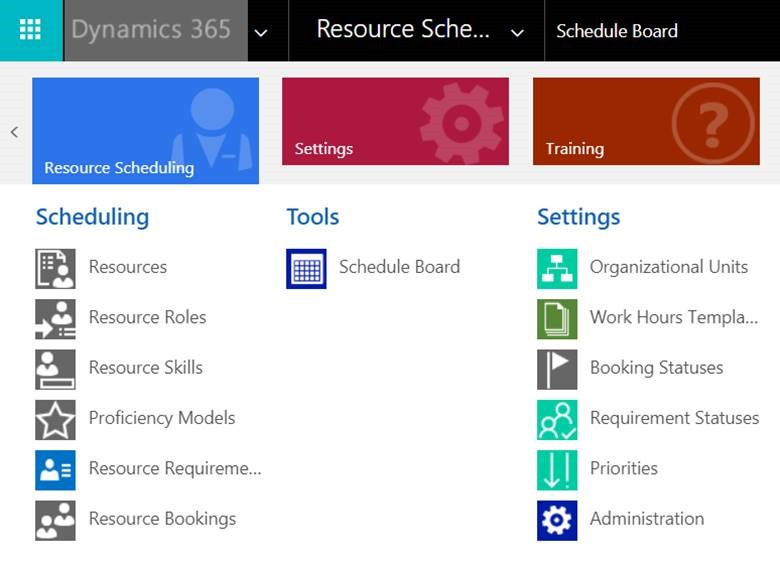Open the Priorities link
This screenshot has width=780, height=566.
pyautogui.click(x=624, y=469)
